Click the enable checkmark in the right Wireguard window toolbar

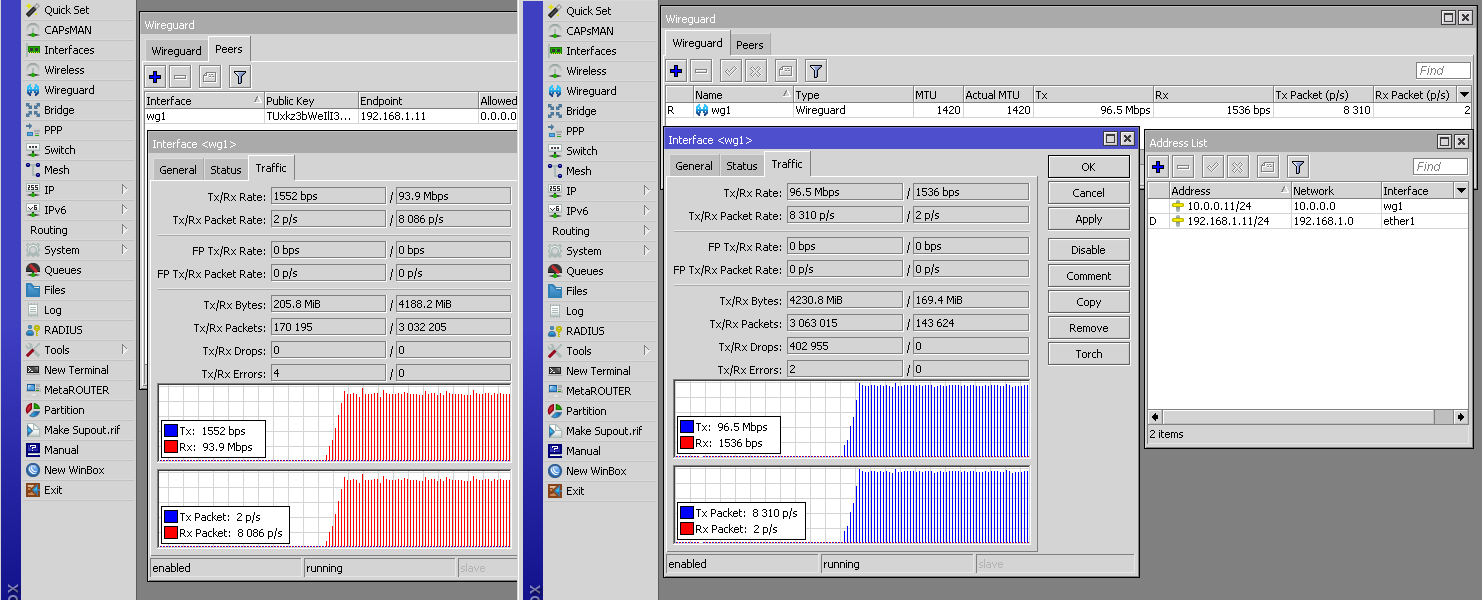click(x=730, y=71)
